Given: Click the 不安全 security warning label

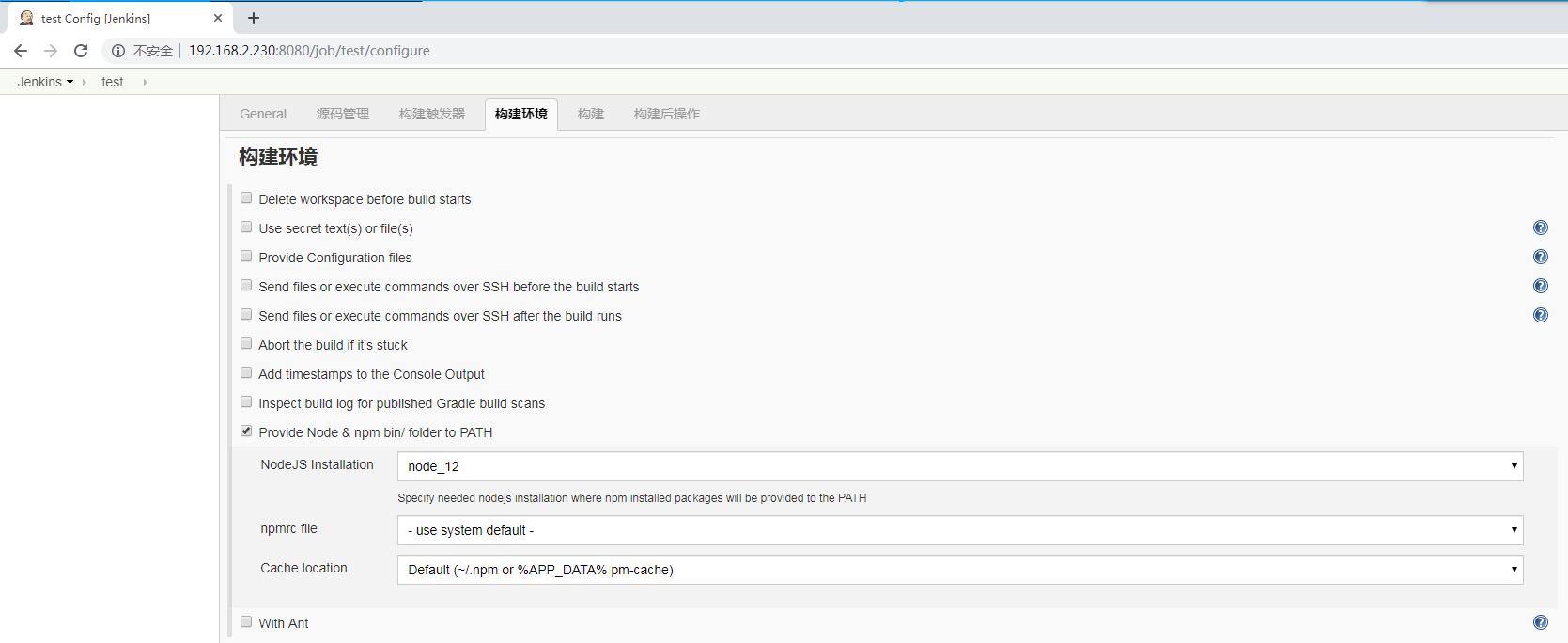Looking at the screenshot, I should coord(153,51).
